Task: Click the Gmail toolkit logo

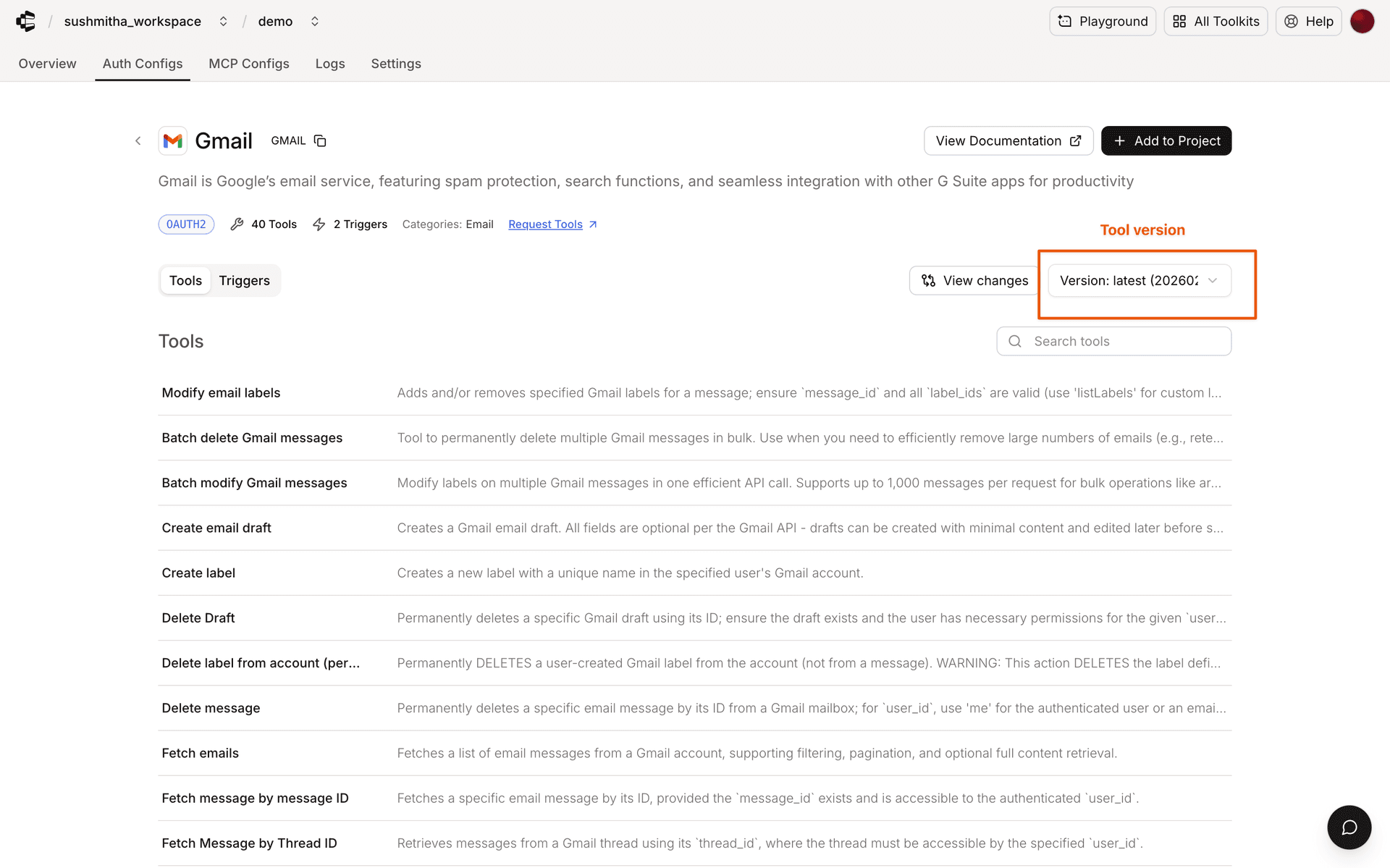Action: (x=172, y=140)
